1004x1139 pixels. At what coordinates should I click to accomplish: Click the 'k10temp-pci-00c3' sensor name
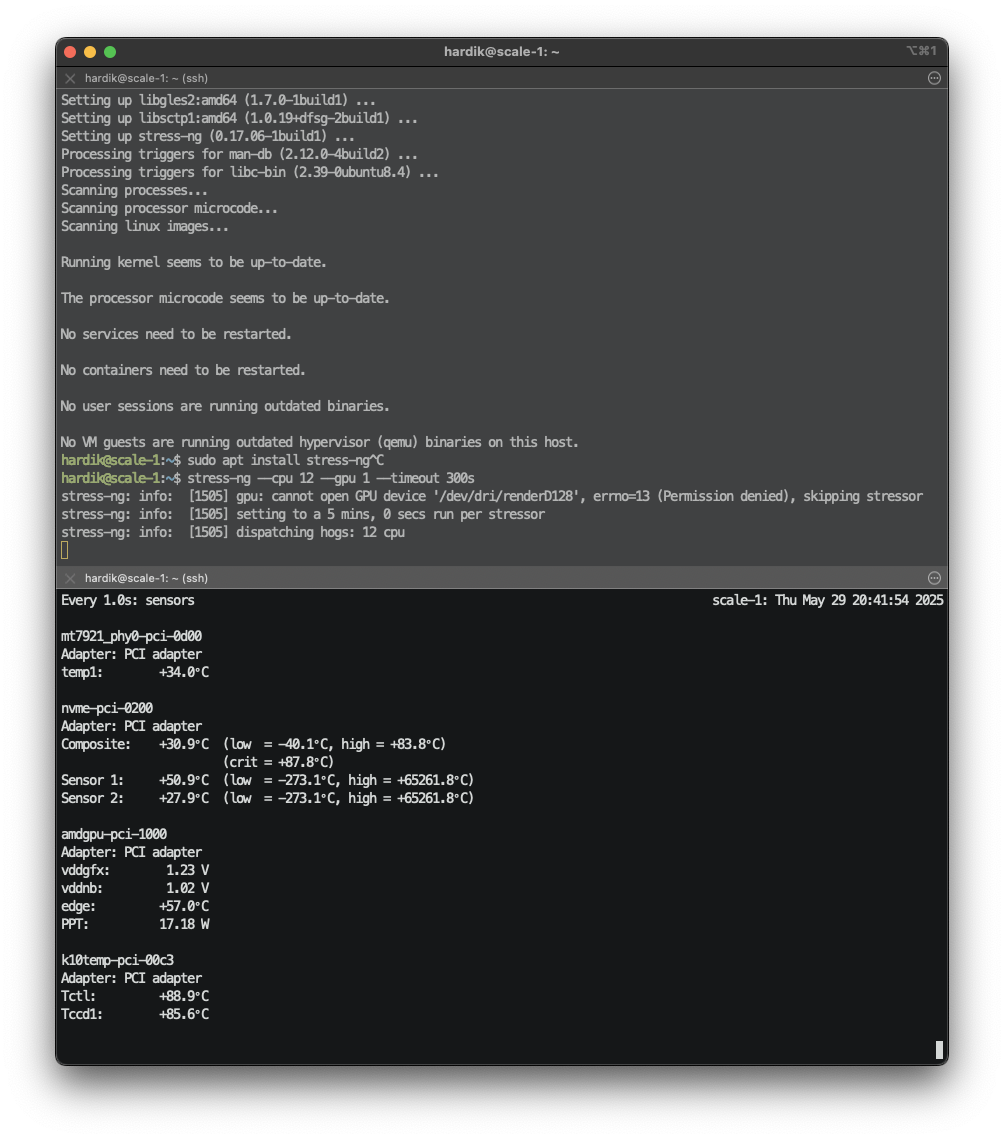tap(118, 960)
